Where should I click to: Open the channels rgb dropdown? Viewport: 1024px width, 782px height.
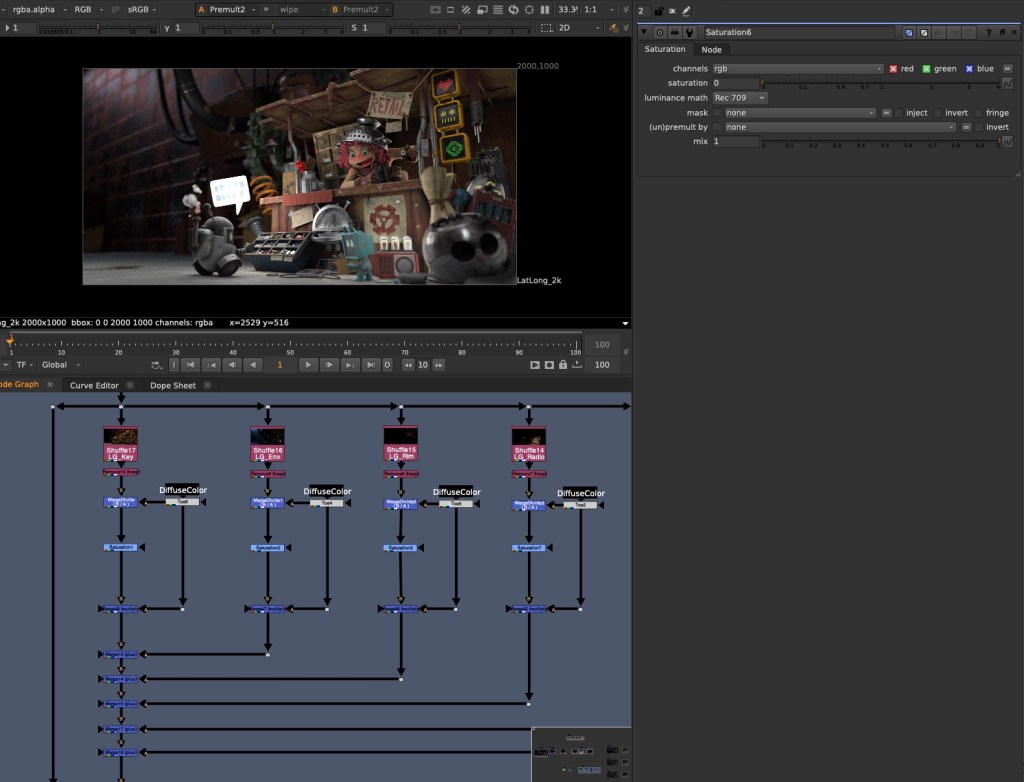coord(797,69)
